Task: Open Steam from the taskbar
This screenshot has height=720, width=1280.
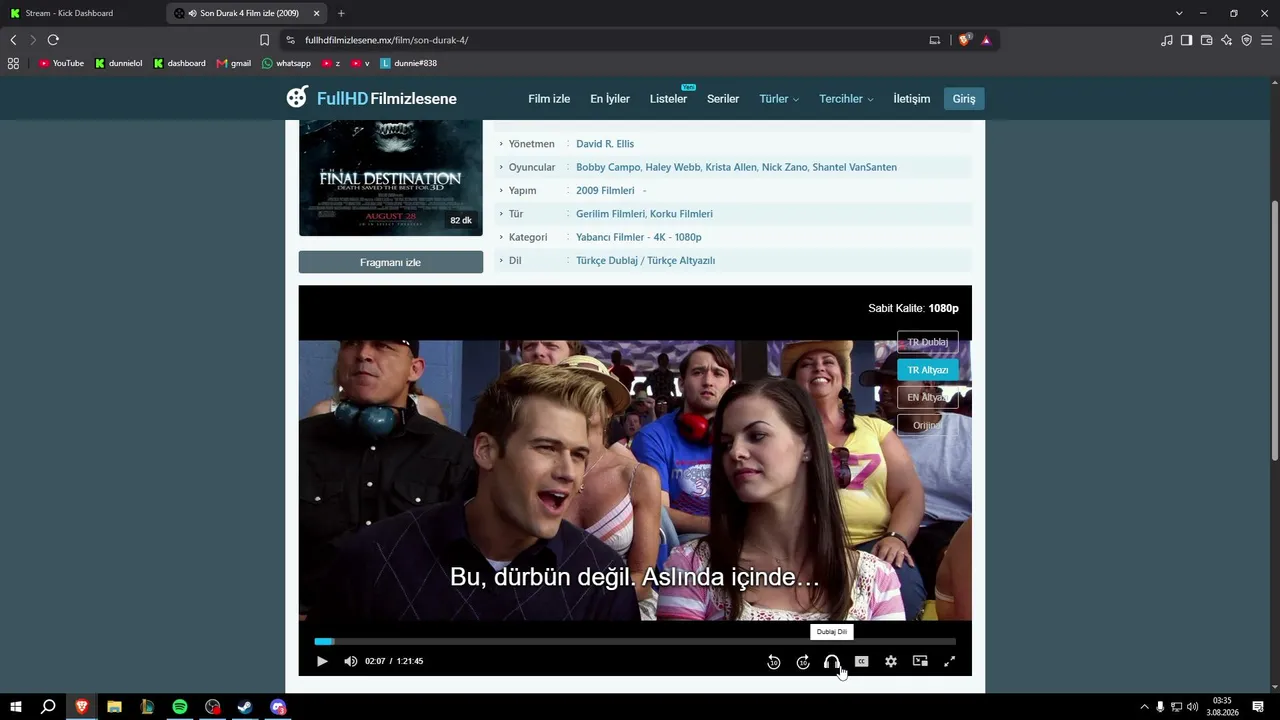Action: tap(245, 707)
